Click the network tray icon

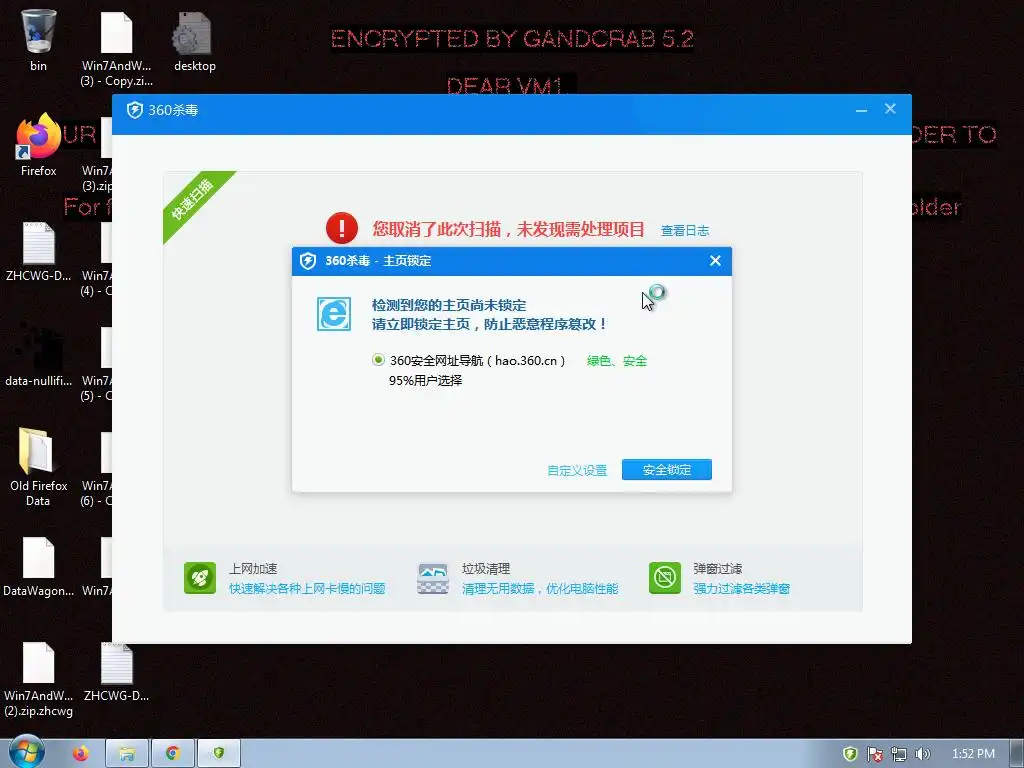click(x=899, y=754)
